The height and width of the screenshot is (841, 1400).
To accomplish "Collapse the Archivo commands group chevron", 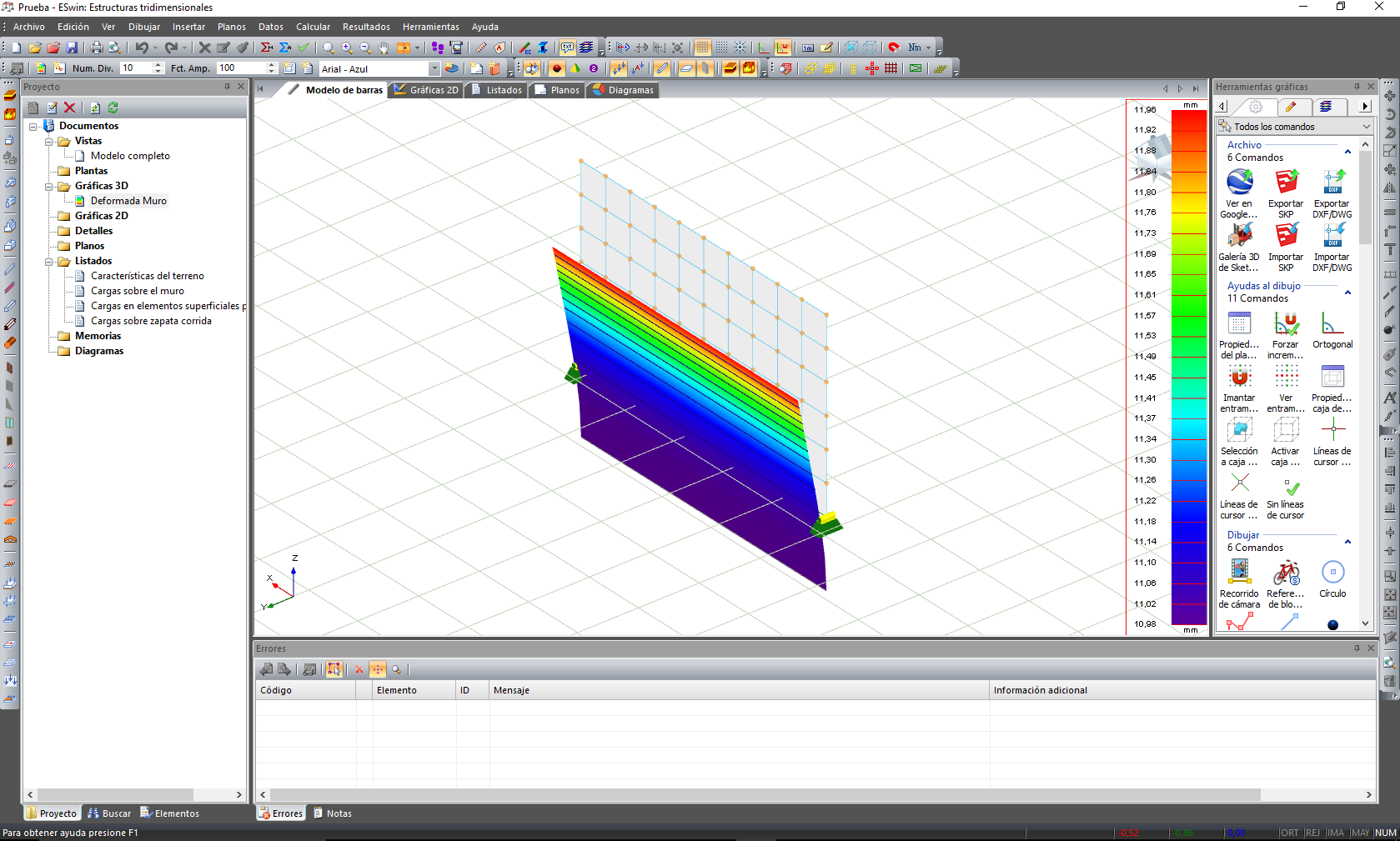I will pyautogui.click(x=1347, y=151).
